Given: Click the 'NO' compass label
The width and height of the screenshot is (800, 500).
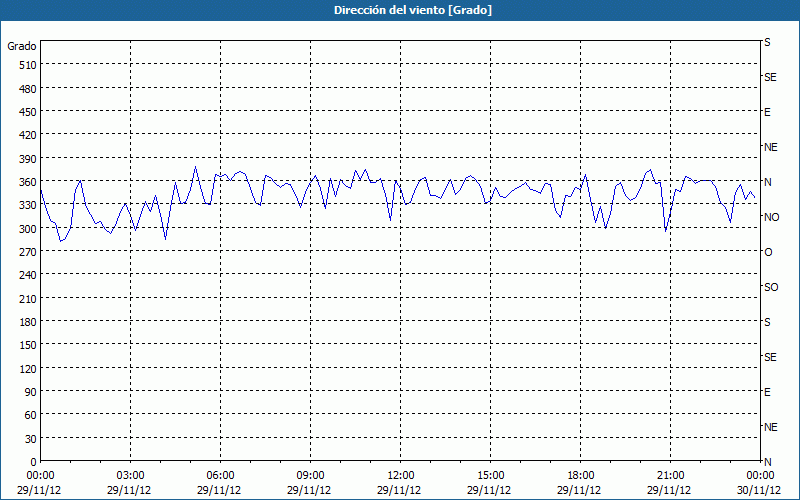Looking at the screenshot, I should point(771,217).
